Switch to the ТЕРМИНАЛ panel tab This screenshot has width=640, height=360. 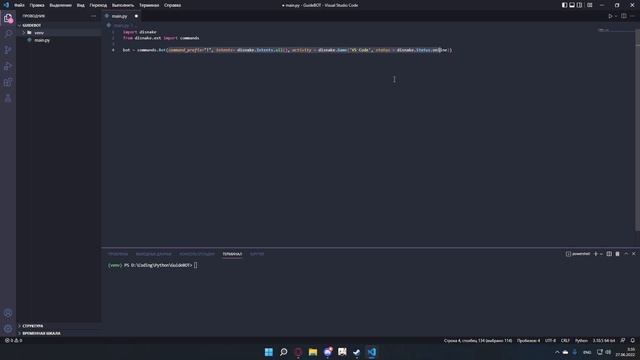click(232, 254)
